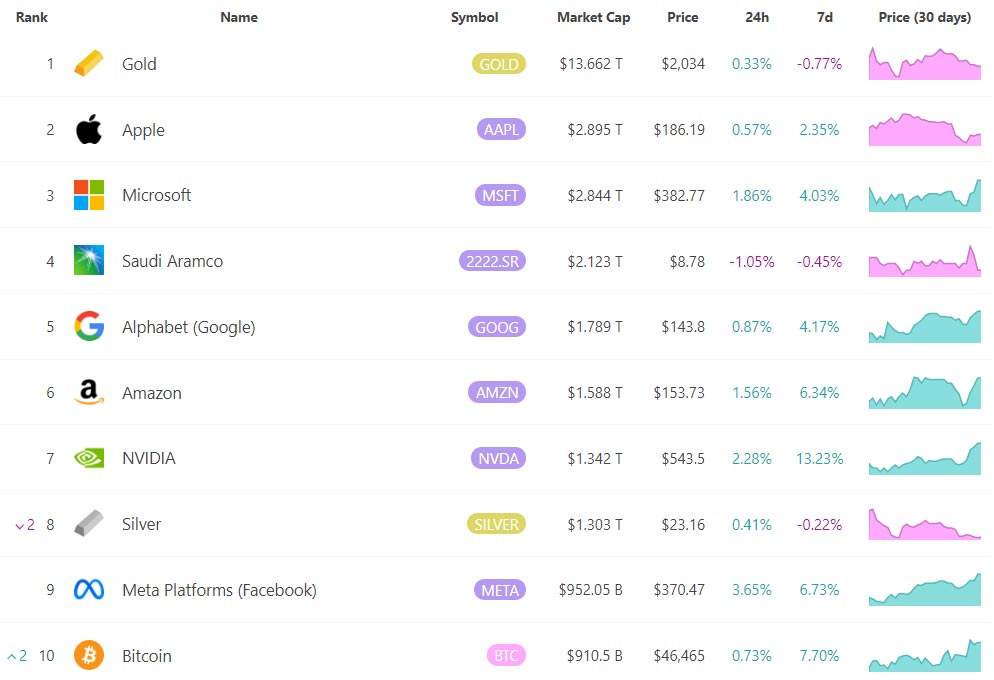The image size is (994, 680).
Task: Click Saudi Aramco's 30-day price chart
Action: (925, 260)
